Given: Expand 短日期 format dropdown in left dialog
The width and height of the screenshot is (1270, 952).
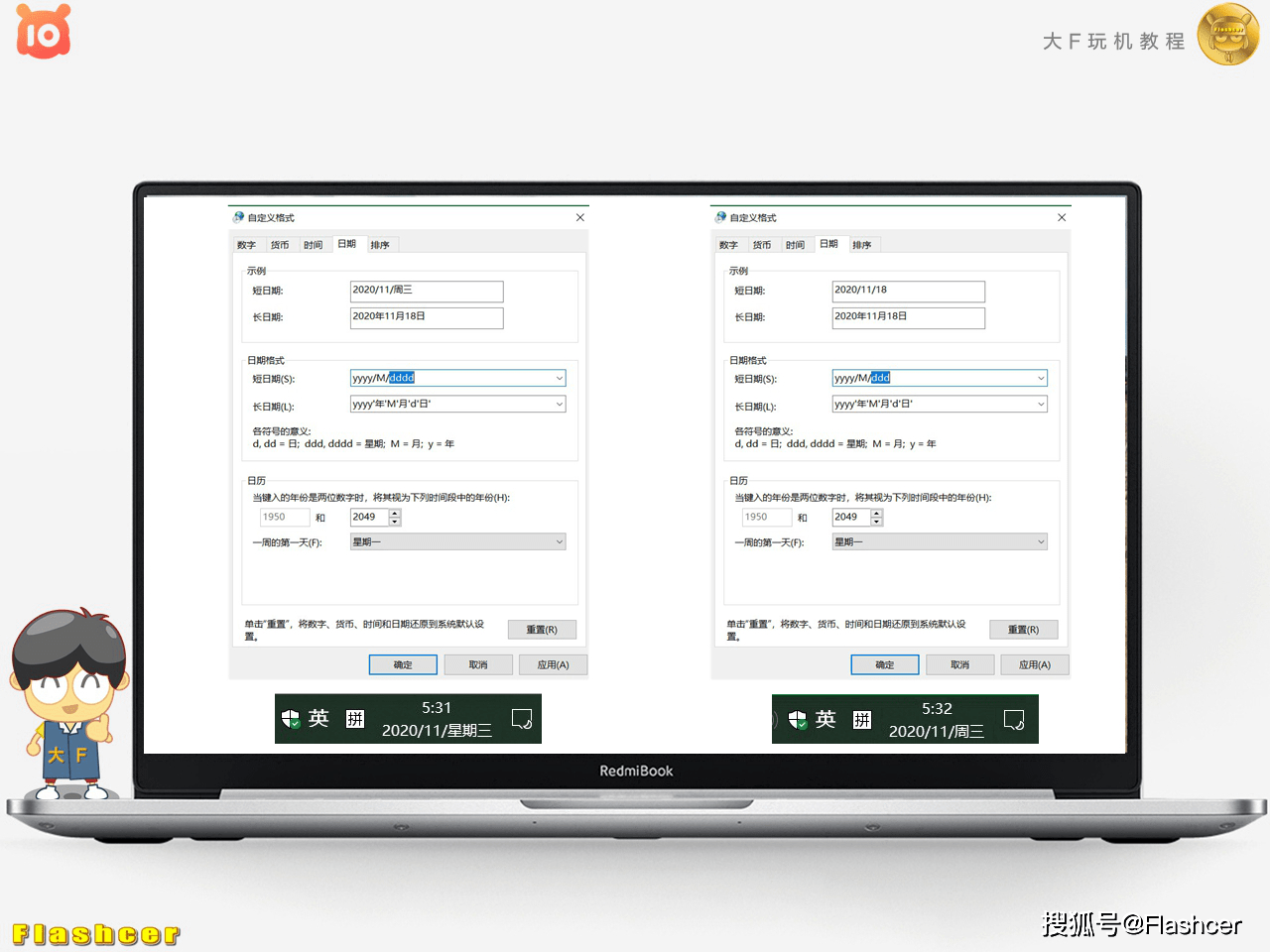Looking at the screenshot, I should click(559, 378).
